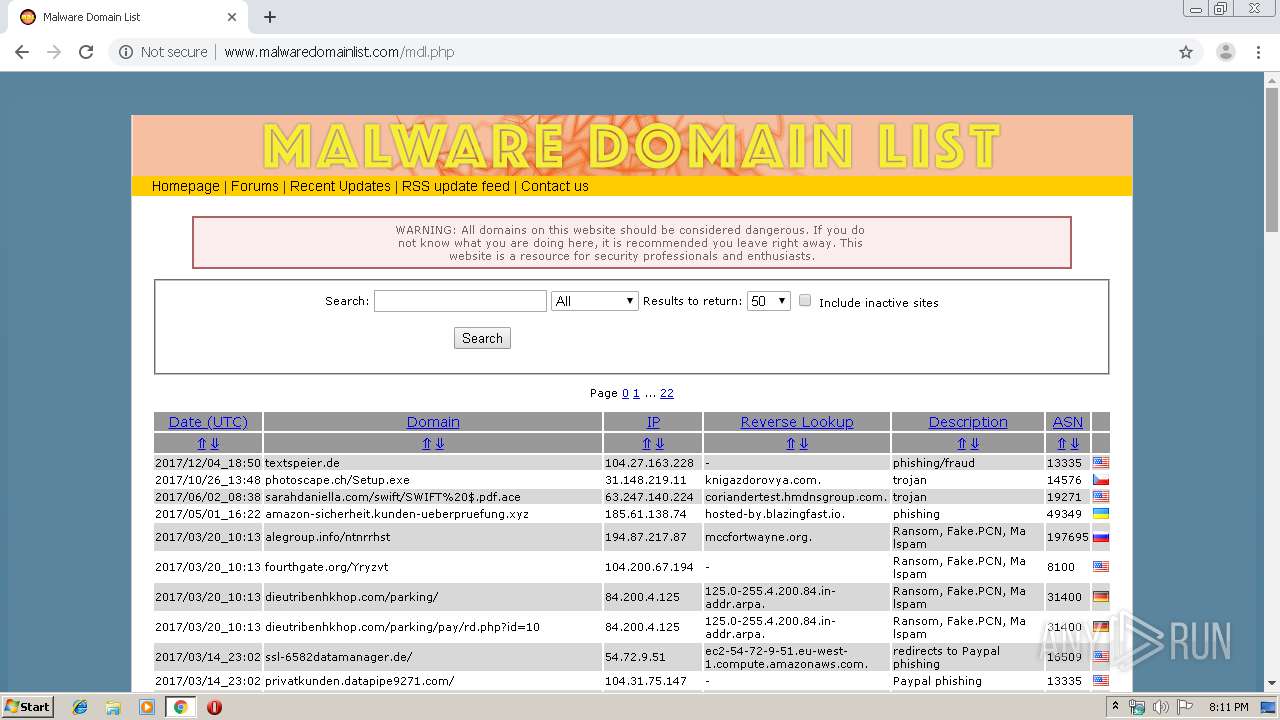
Task: Sort ASN column descending with down arrow
Action: pos(1075,444)
